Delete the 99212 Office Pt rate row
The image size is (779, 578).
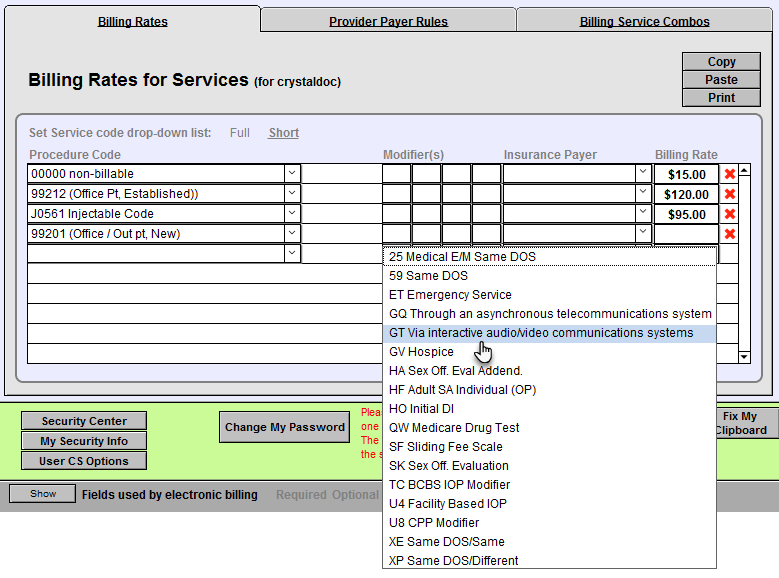730,194
